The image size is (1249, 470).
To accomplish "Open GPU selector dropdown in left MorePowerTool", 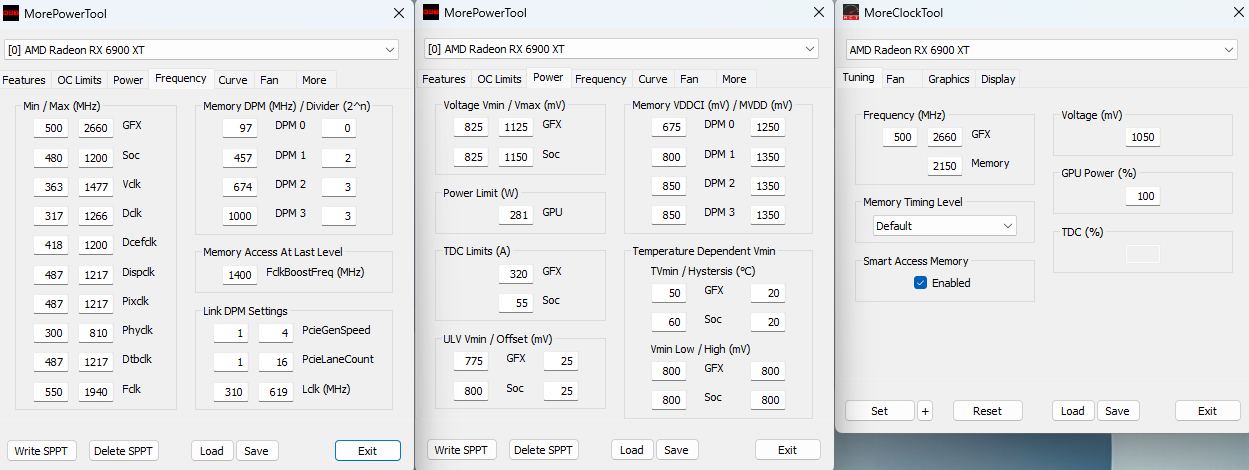I will (202, 49).
